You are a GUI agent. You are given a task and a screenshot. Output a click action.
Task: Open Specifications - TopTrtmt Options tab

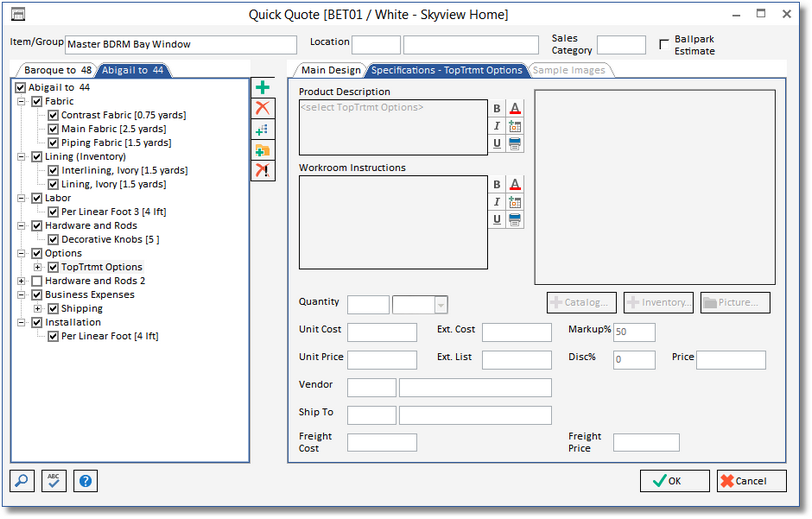point(446,70)
